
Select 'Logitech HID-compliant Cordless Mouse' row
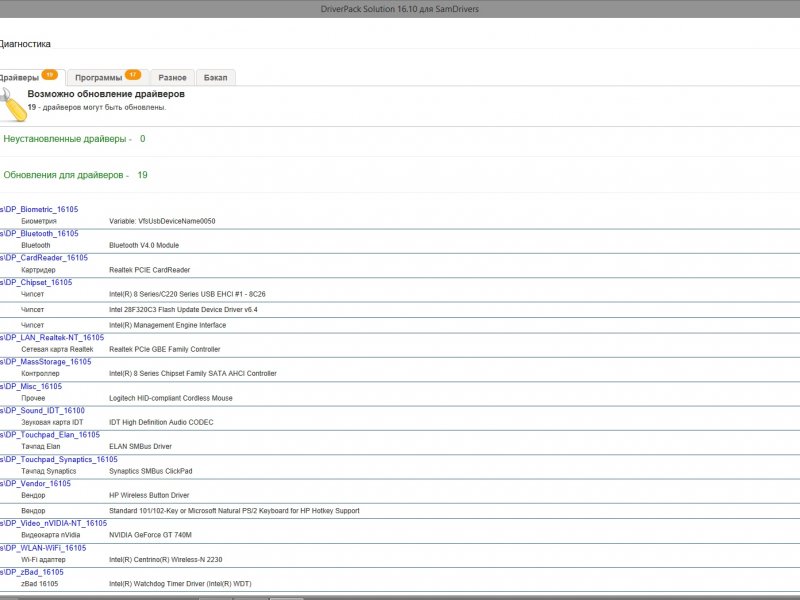click(x=171, y=398)
